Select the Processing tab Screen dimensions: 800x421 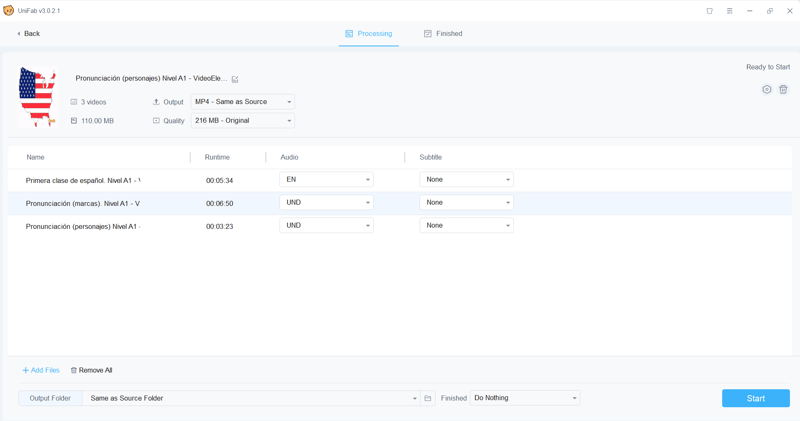[368, 34]
